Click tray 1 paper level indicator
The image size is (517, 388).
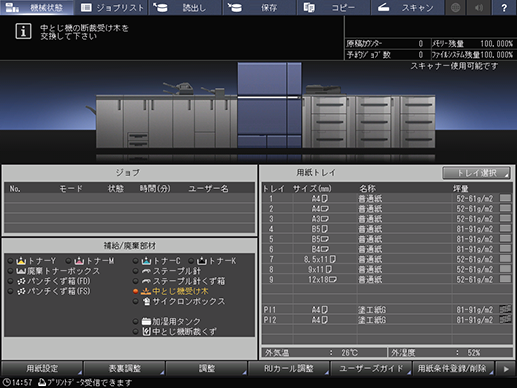point(505,198)
